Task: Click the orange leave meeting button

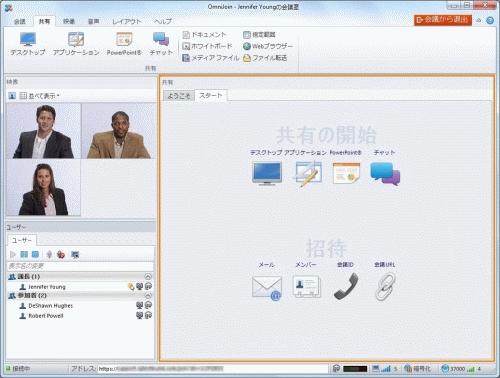Action: pyautogui.click(x=443, y=20)
